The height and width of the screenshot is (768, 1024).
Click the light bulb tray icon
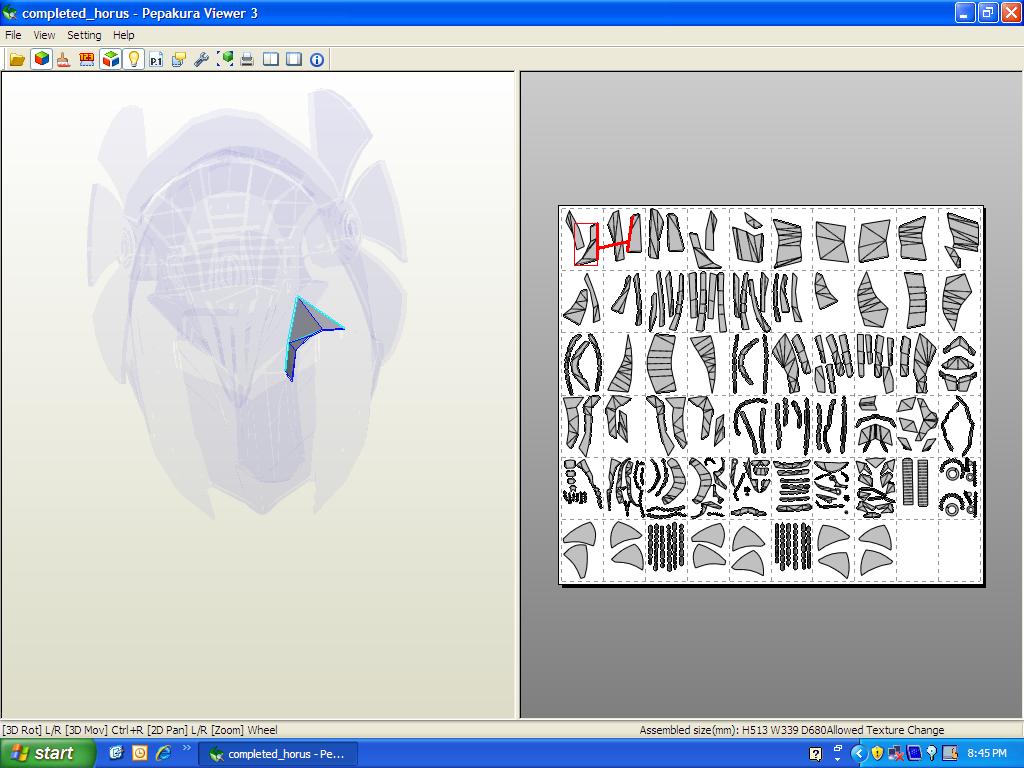932,754
